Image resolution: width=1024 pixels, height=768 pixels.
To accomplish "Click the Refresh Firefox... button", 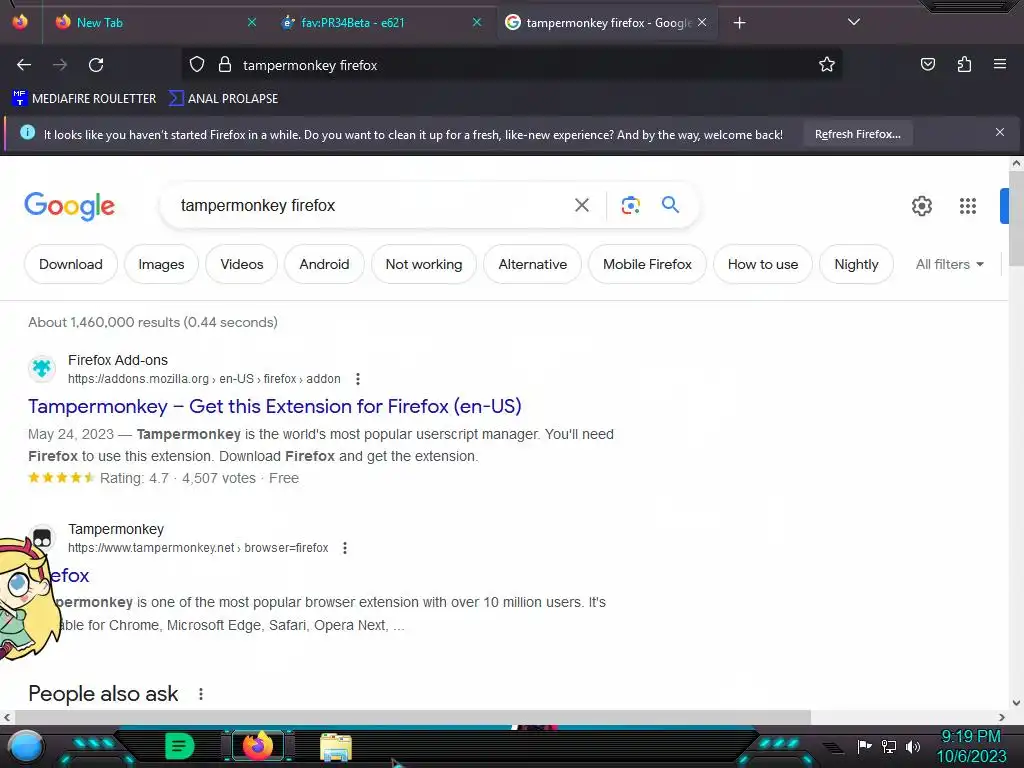I will (x=857, y=135).
